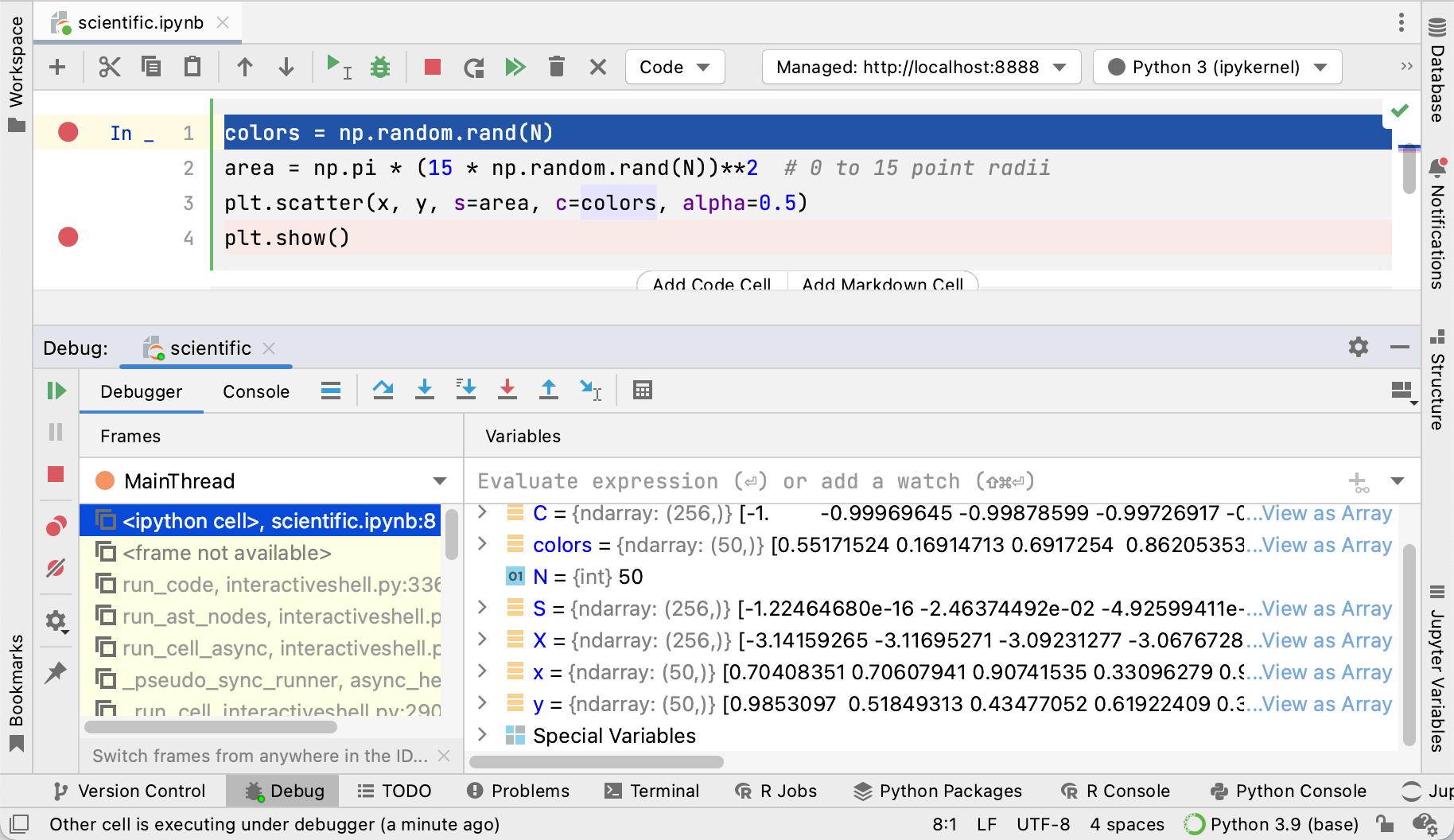Expand the colors ndarray variable

coord(482,545)
